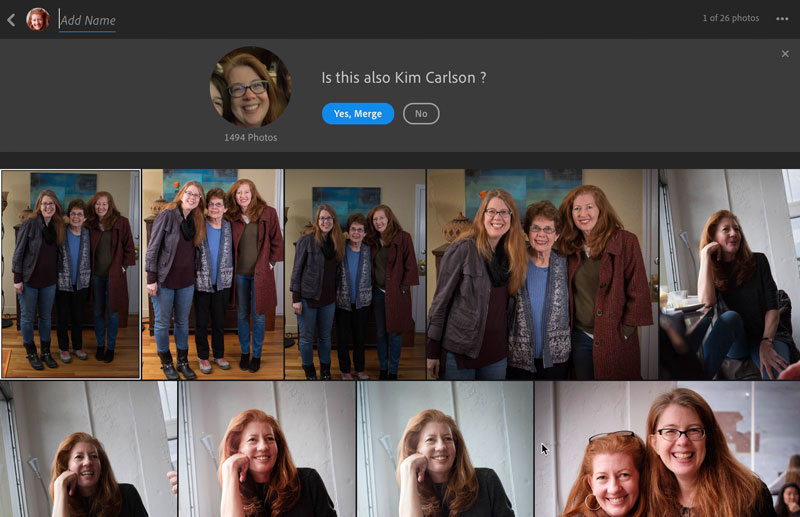Open the three-dot more options menu
The image size is (800, 517).
(x=782, y=19)
